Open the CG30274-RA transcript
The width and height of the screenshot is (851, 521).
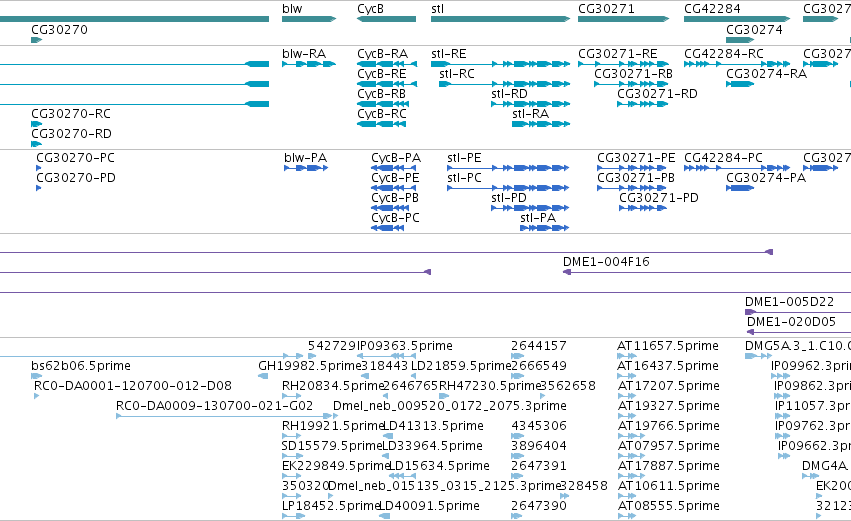[x=740, y=84]
